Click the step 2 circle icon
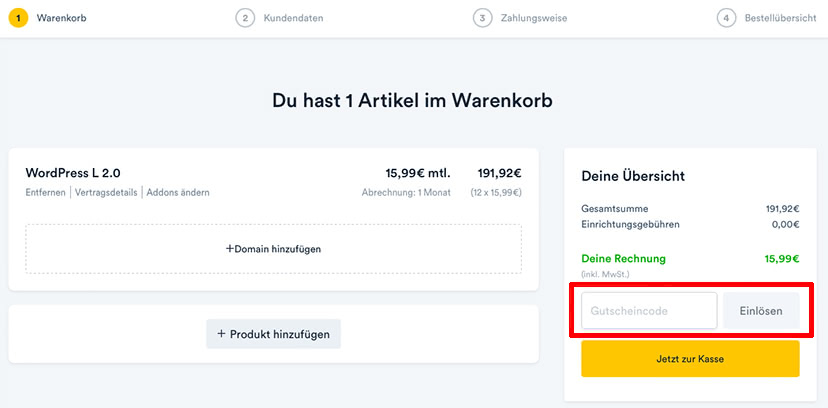Viewport: 828px width, 408px height. [x=245, y=18]
